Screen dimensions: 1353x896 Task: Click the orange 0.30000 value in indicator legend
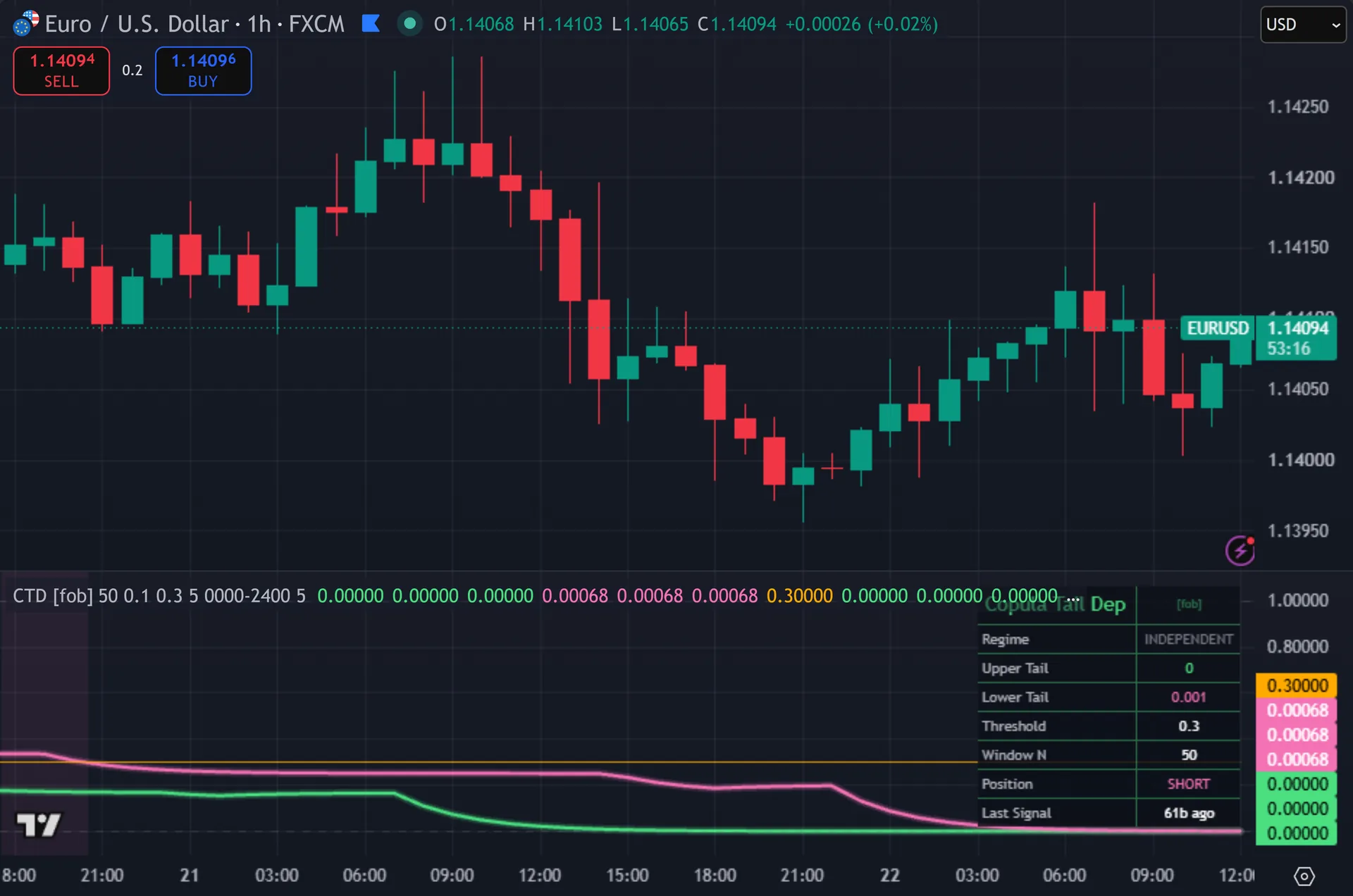tap(799, 596)
